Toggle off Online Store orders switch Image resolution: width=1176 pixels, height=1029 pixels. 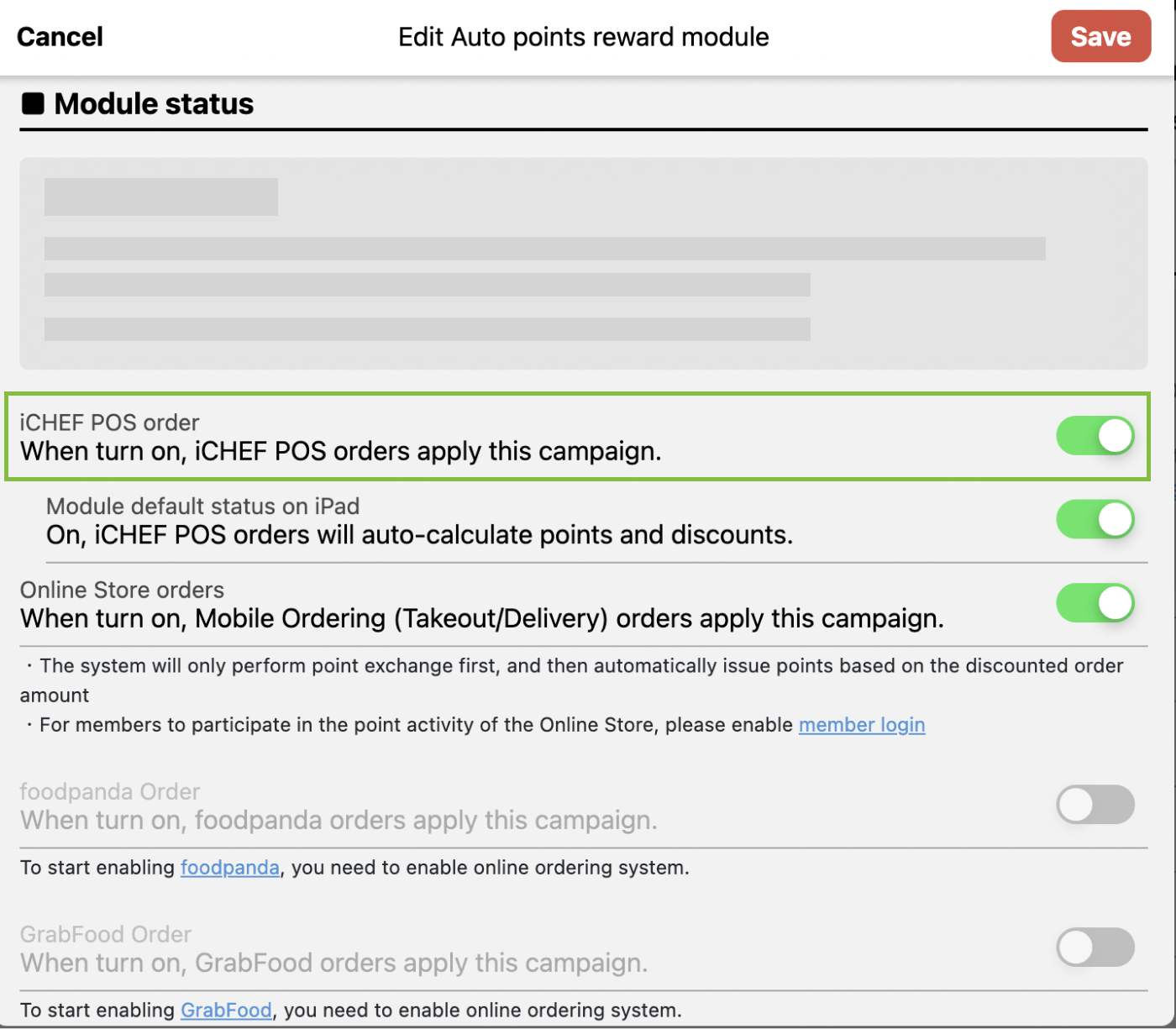(1095, 603)
